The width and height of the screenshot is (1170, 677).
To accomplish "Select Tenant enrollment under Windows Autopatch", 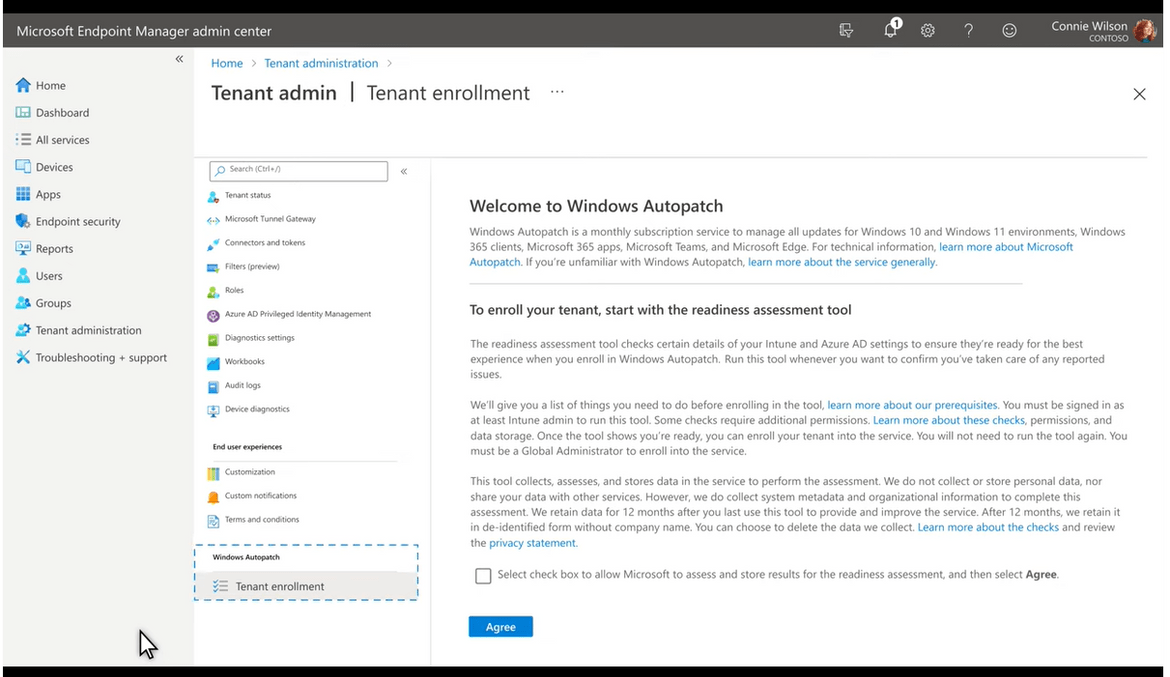I will click(x=306, y=586).
